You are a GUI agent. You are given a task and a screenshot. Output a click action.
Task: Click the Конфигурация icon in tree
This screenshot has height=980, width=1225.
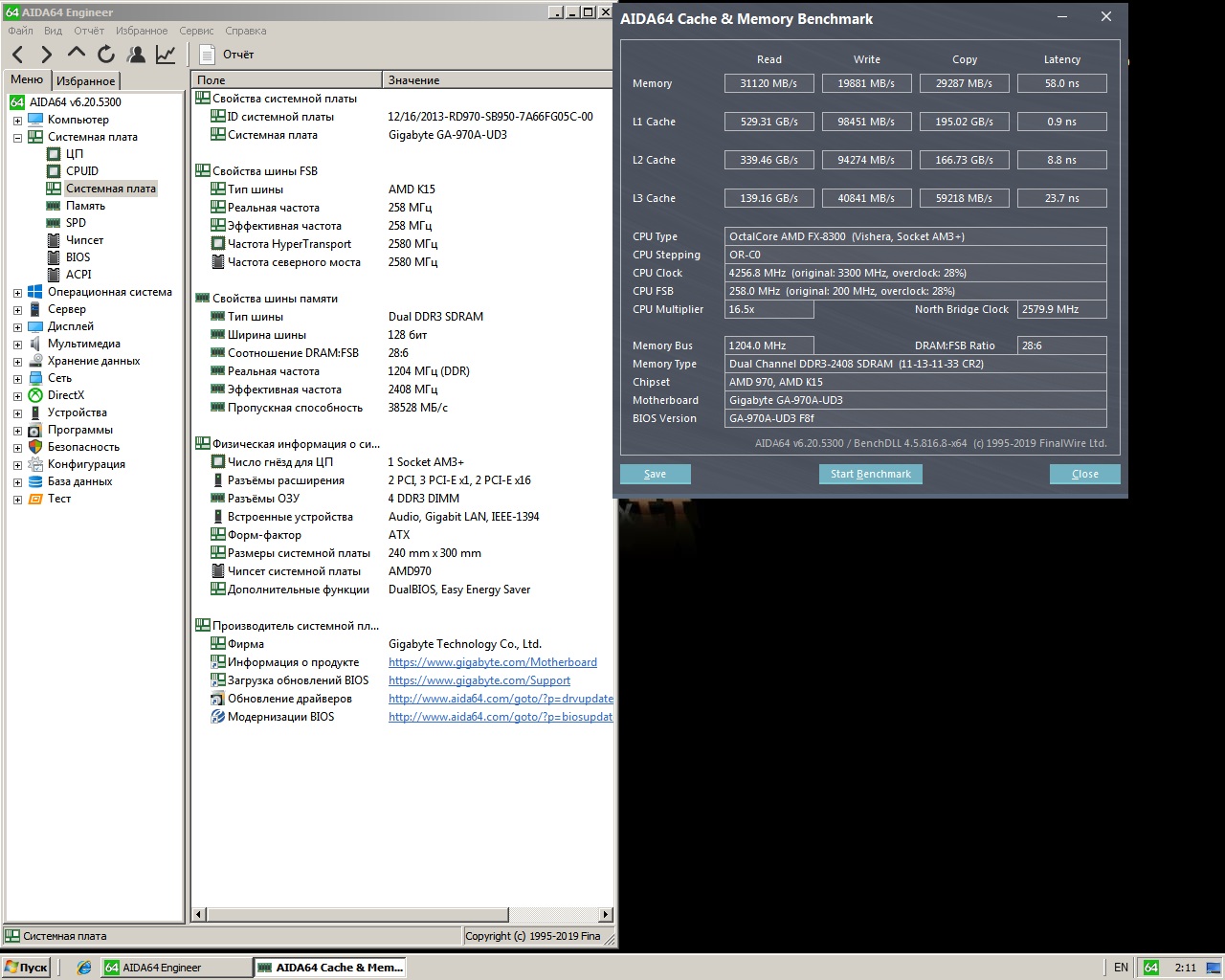35,464
